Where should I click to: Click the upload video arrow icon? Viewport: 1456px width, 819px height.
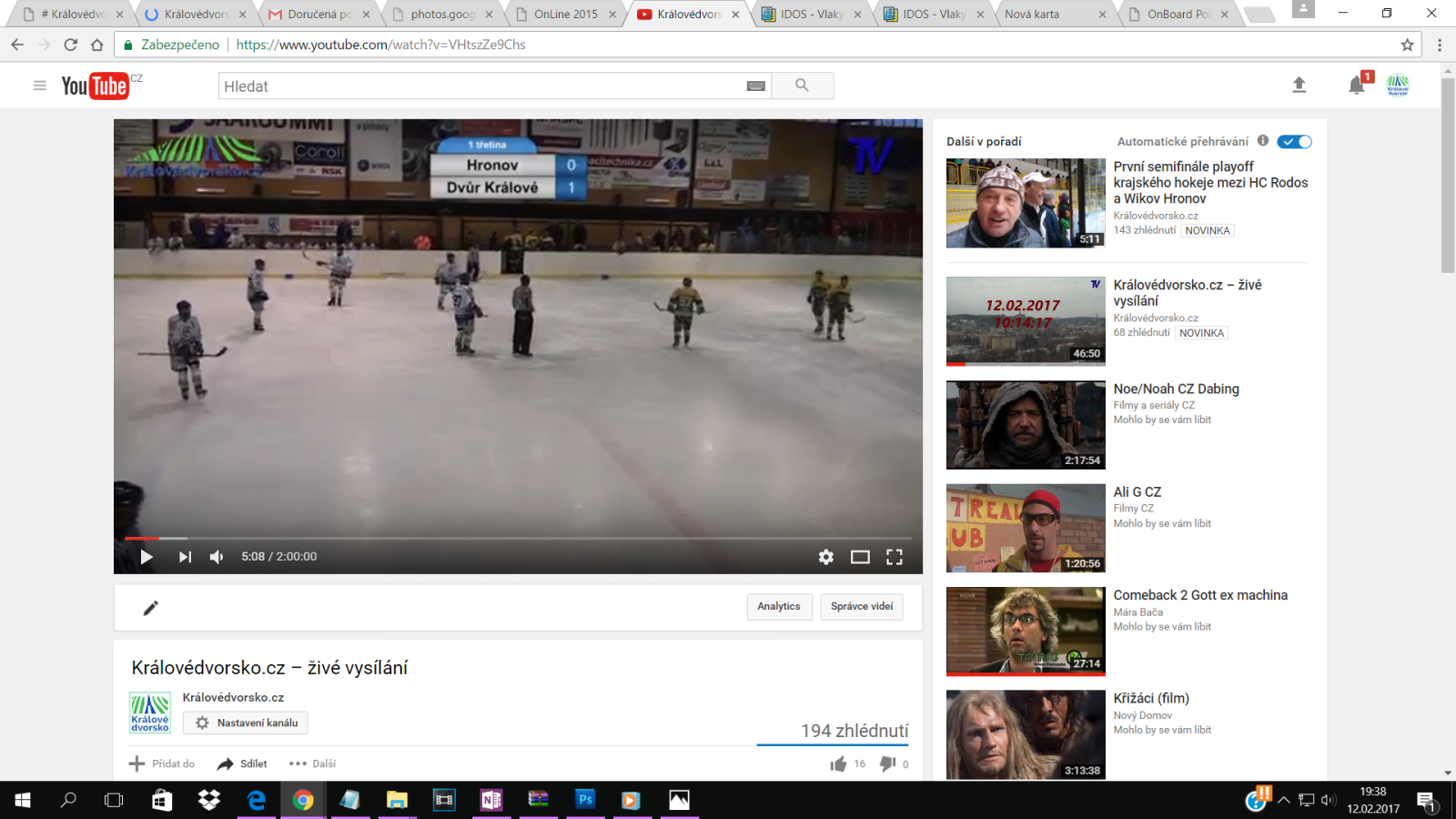pyautogui.click(x=1299, y=86)
